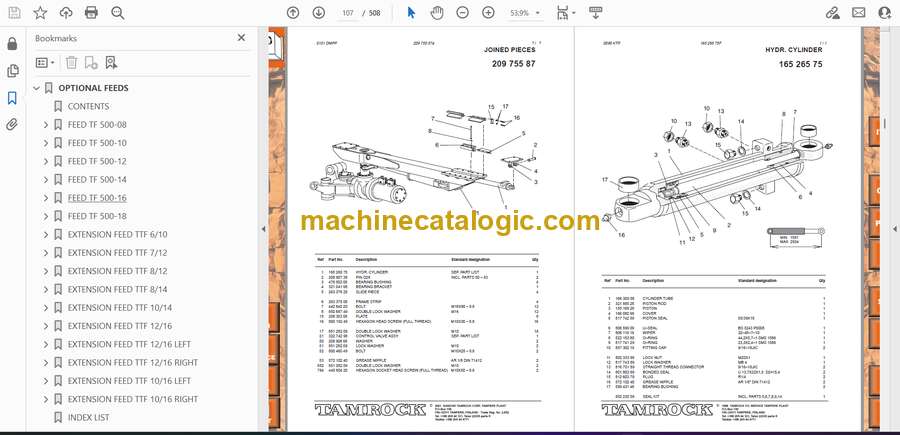Click the HYDR. CYLINDER title
The image size is (900, 435).
tap(793, 50)
